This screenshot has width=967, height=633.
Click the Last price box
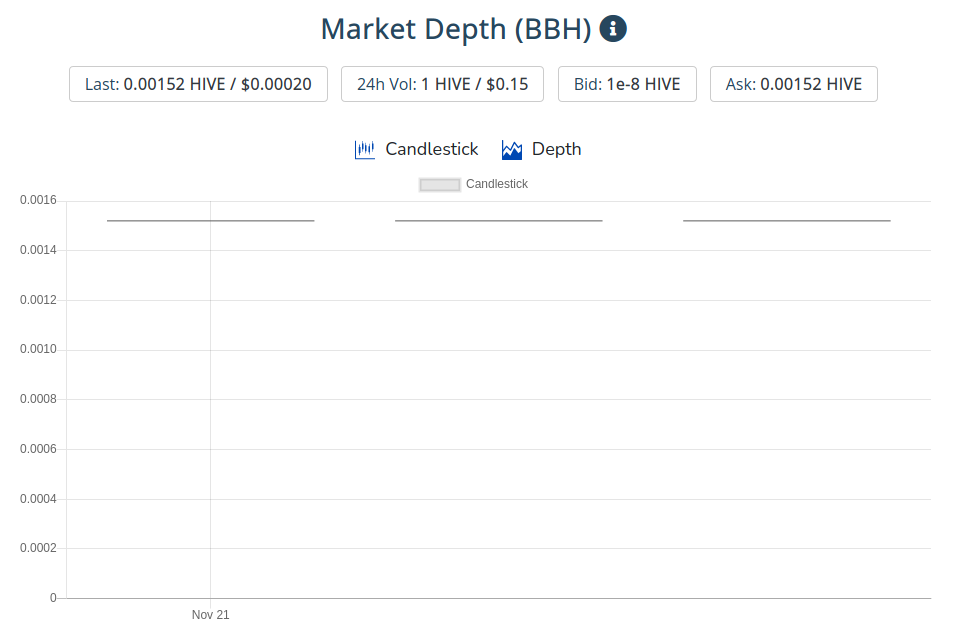click(x=199, y=84)
